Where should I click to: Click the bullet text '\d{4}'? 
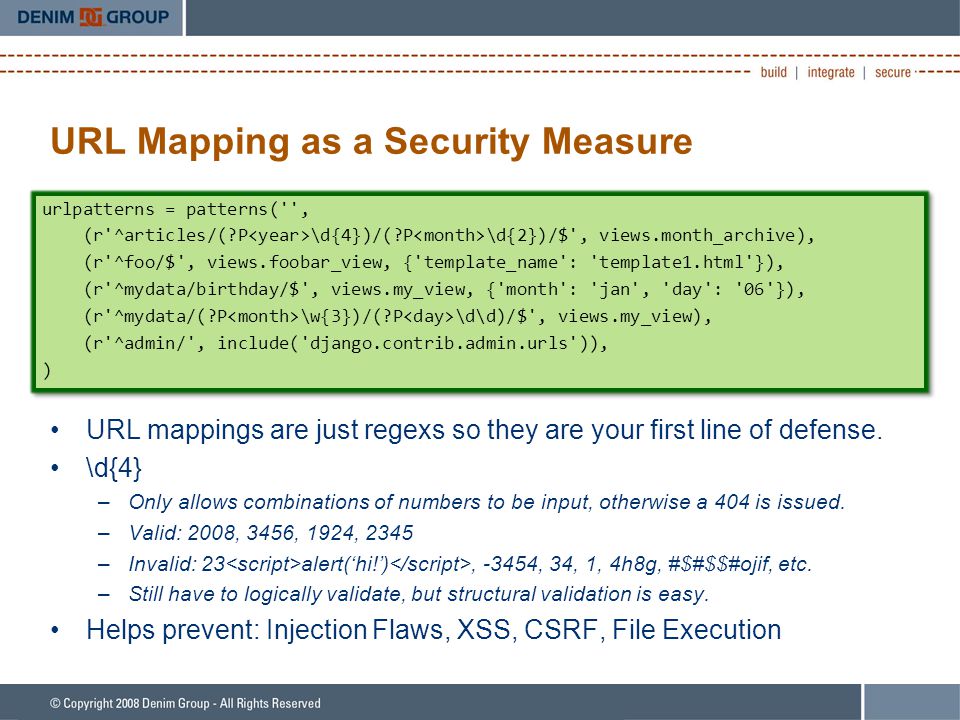pyautogui.click(x=114, y=468)
